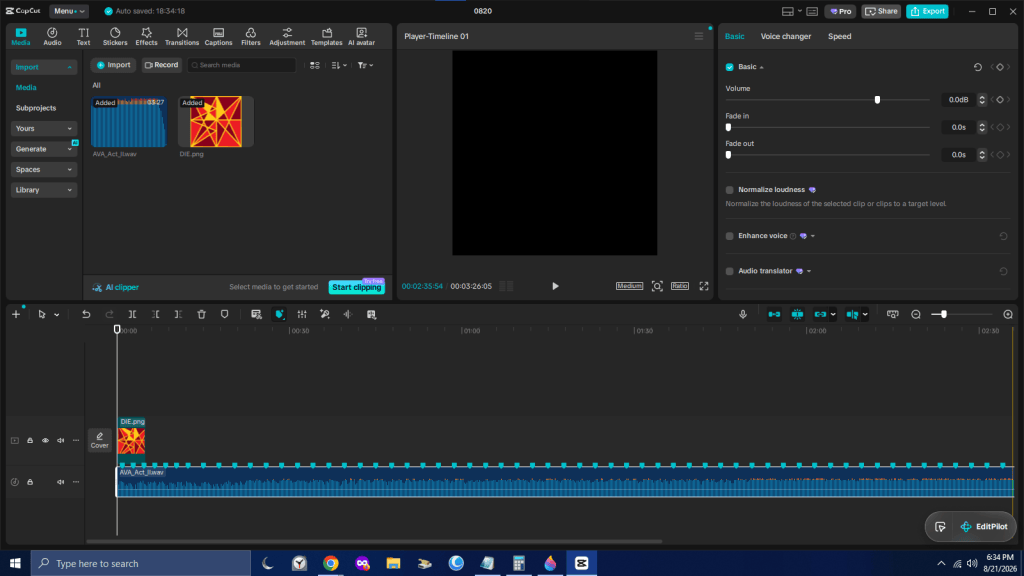
Task: Click the Cover edit button
Action: tap(100, 440)
